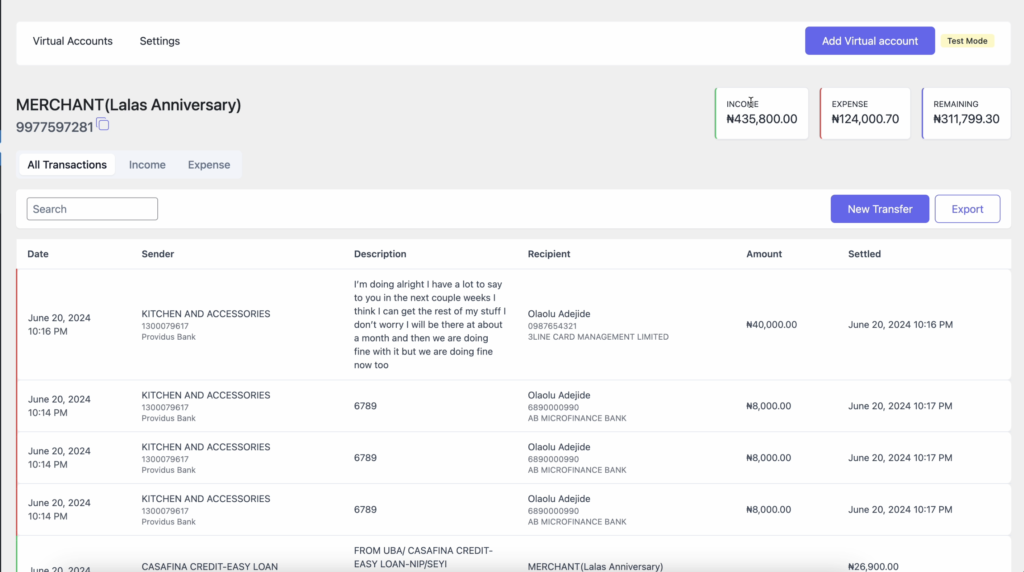This screenshot has height=572, width=1024.
Task: Click the Add Virtual account button
Action: click(x=869, y=41)
